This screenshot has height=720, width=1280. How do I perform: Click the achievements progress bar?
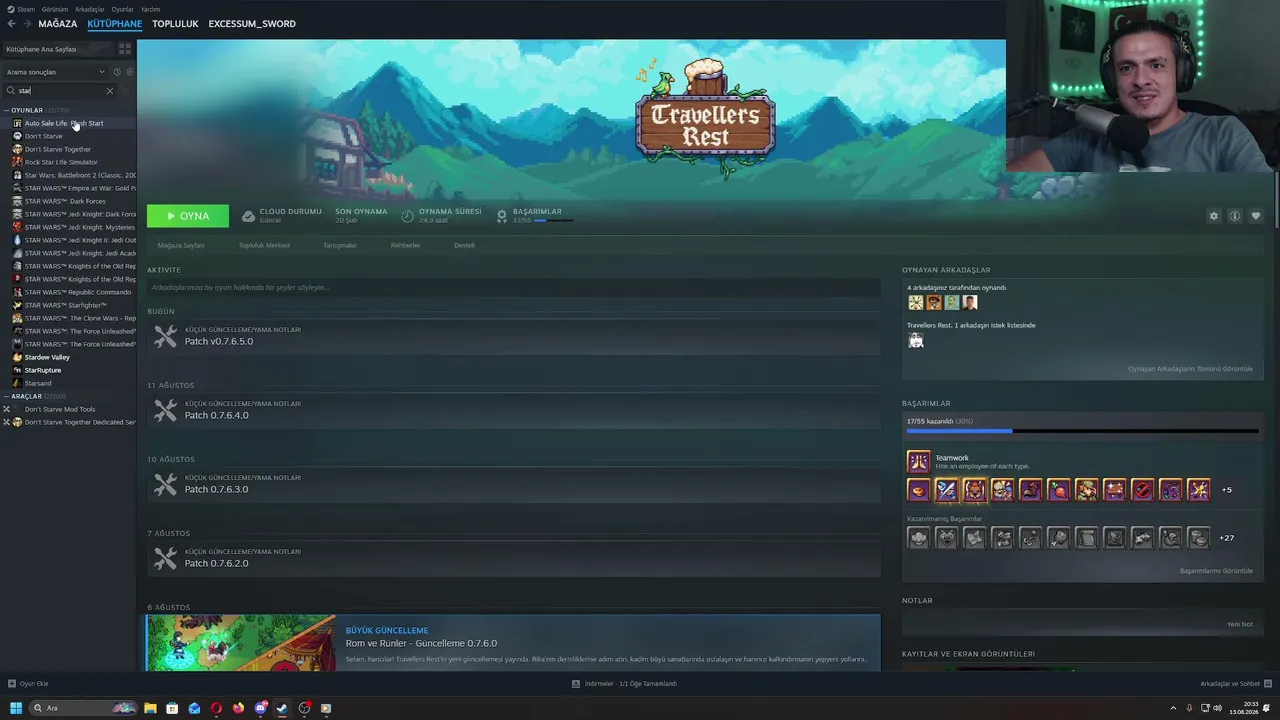(x=1082, y=431)
